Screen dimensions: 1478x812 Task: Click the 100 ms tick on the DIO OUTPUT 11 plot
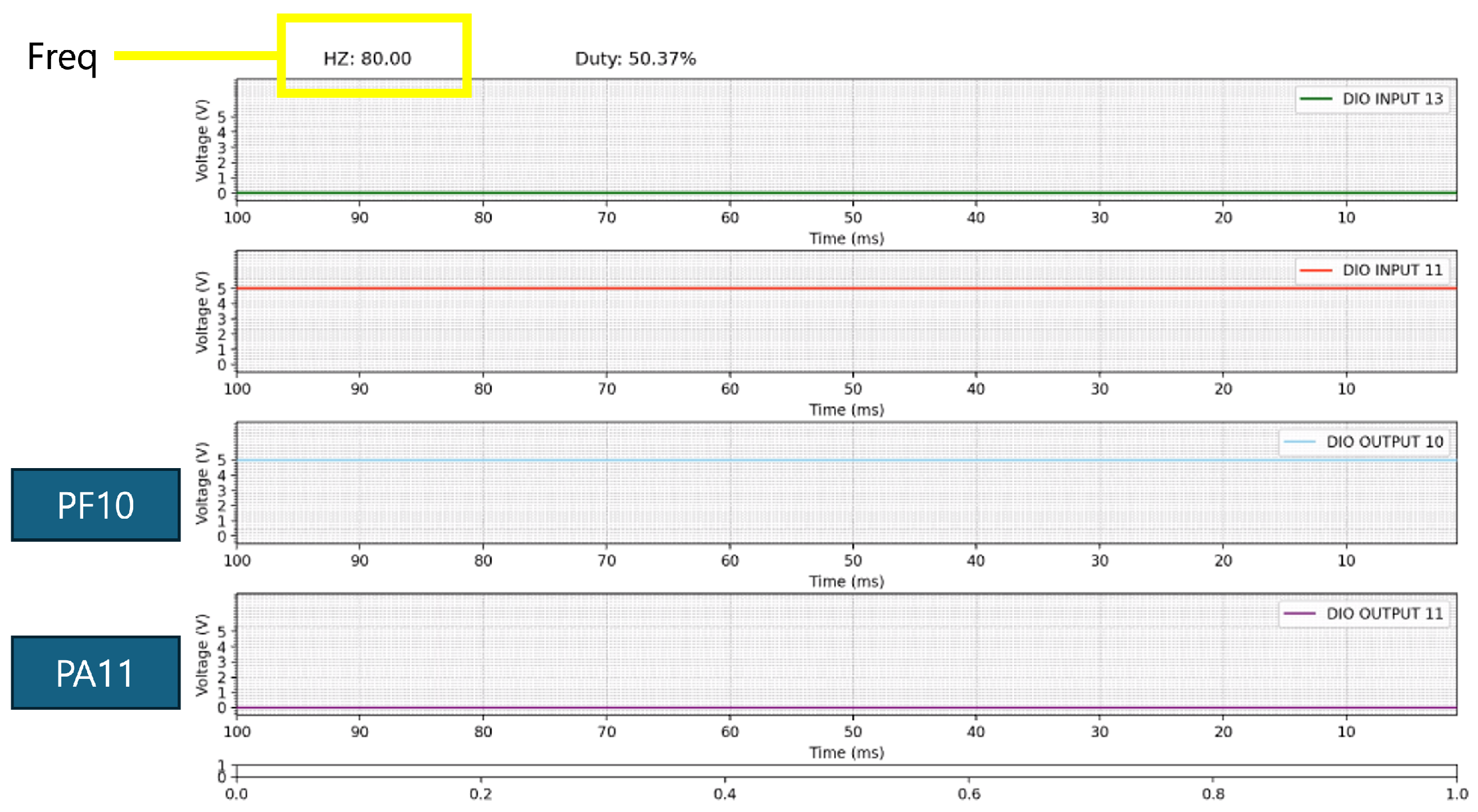237,731
